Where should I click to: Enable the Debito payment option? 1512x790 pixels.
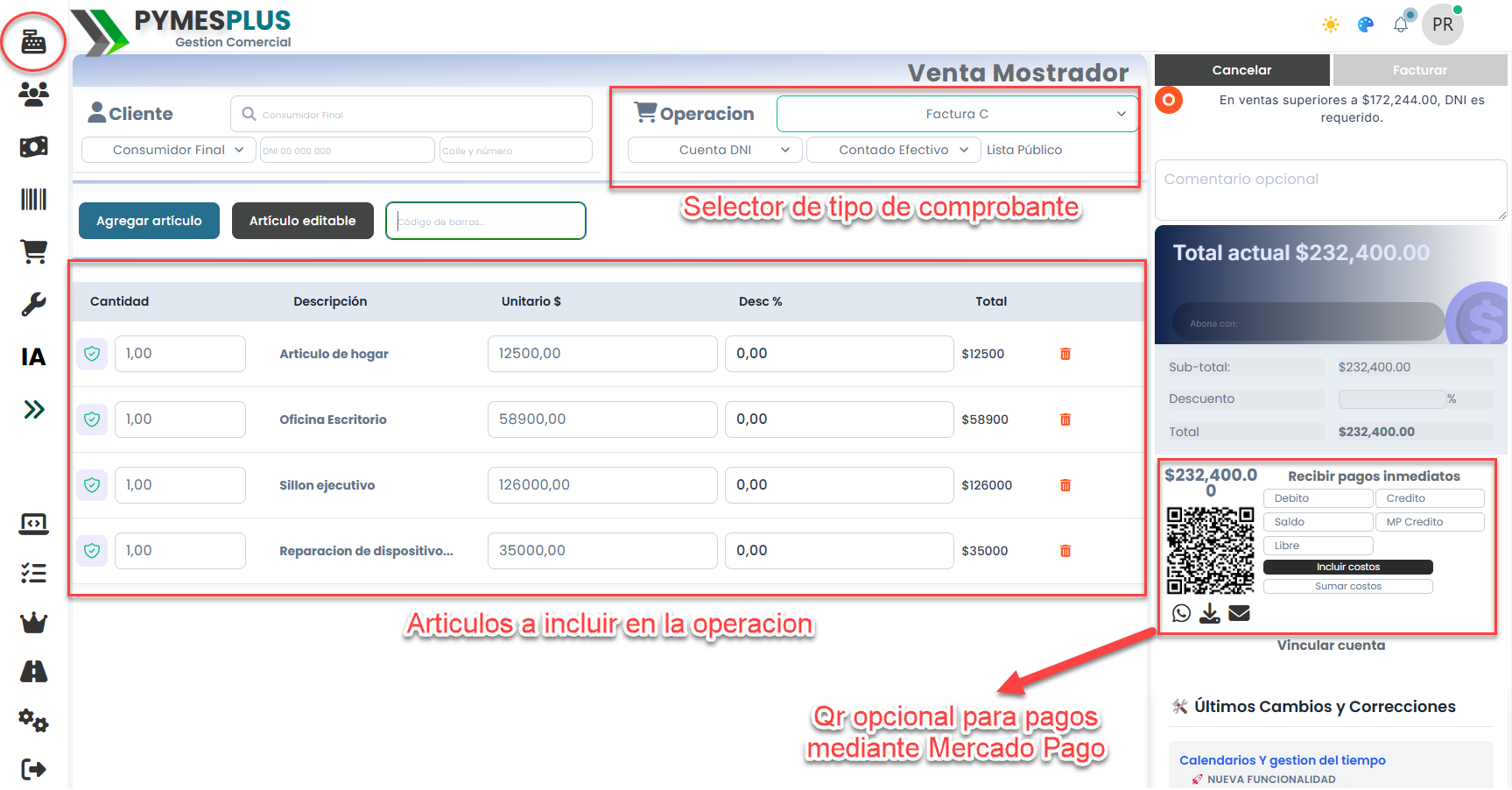[1318, 497]
